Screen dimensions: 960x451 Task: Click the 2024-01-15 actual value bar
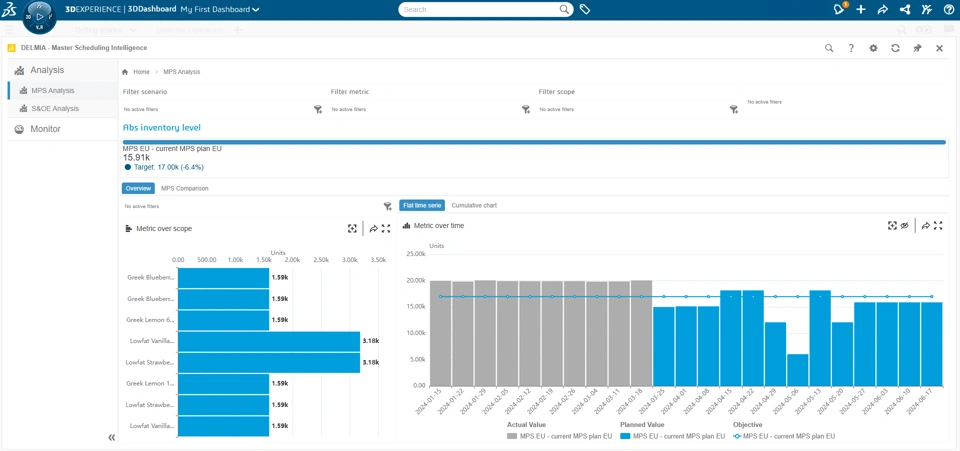coord(440,334)
